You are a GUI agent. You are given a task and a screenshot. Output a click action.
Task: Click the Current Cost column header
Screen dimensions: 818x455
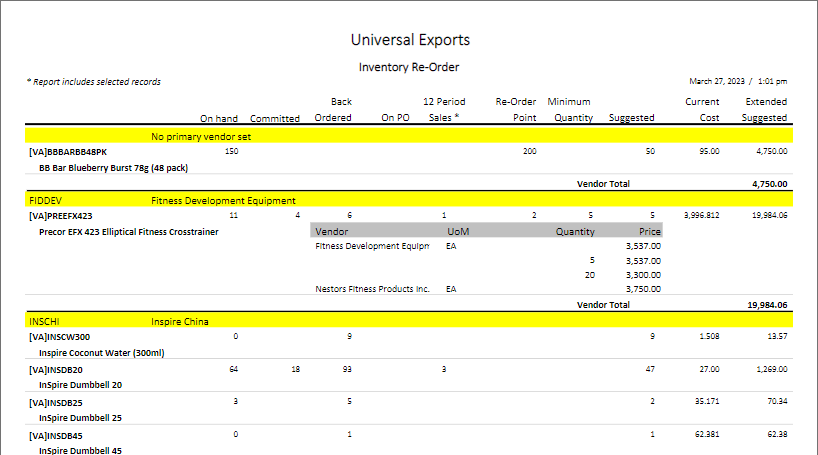point(702,110)
